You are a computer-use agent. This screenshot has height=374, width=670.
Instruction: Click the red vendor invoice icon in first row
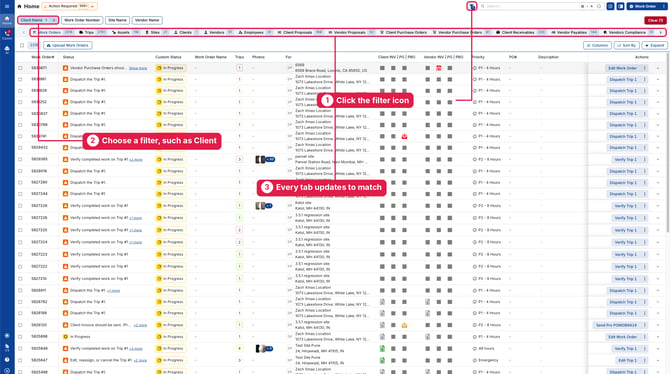(438, 68)
